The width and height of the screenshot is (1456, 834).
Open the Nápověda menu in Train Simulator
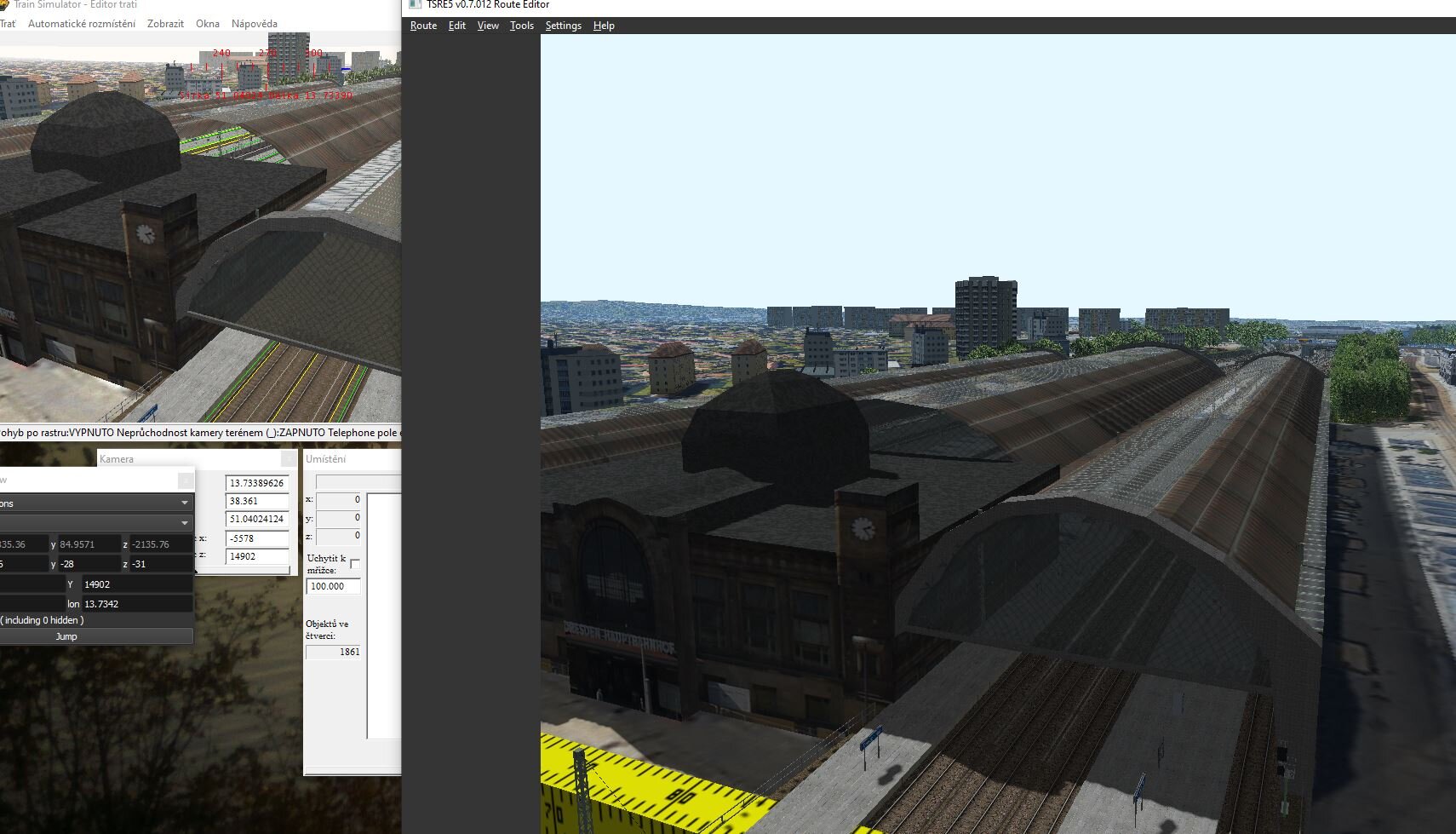pyautogui.click(x=255, y=24)
